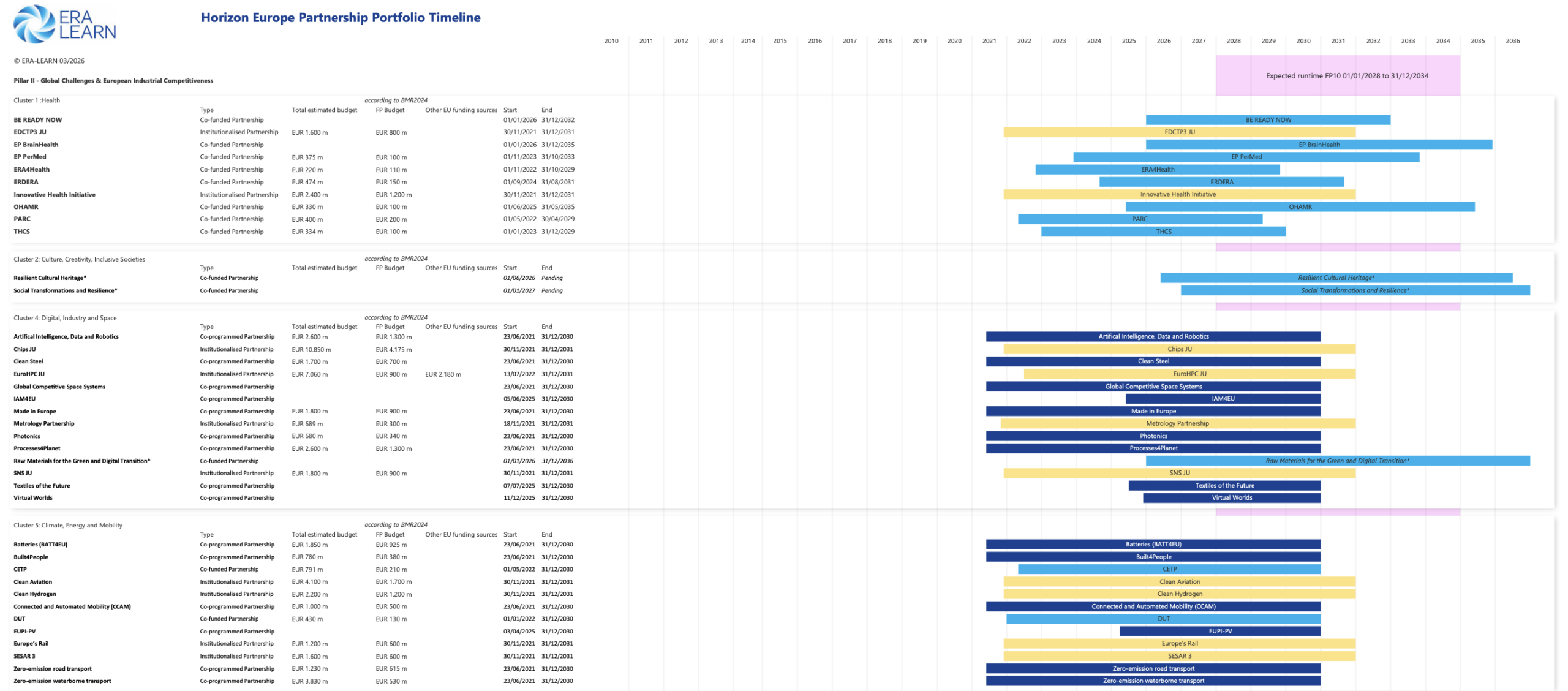Screen dimensions: 1568x691
Task: Select the 2021 year column header
Action: coord(989,41)
